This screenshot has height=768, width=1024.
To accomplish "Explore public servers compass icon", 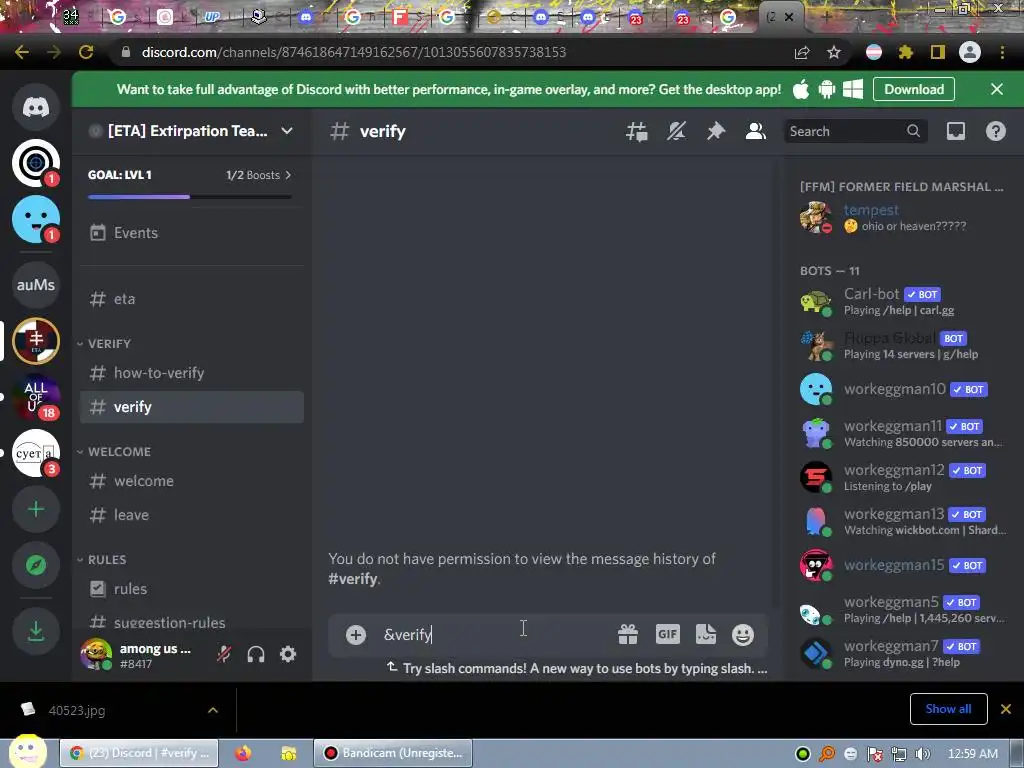I will 36,565.
